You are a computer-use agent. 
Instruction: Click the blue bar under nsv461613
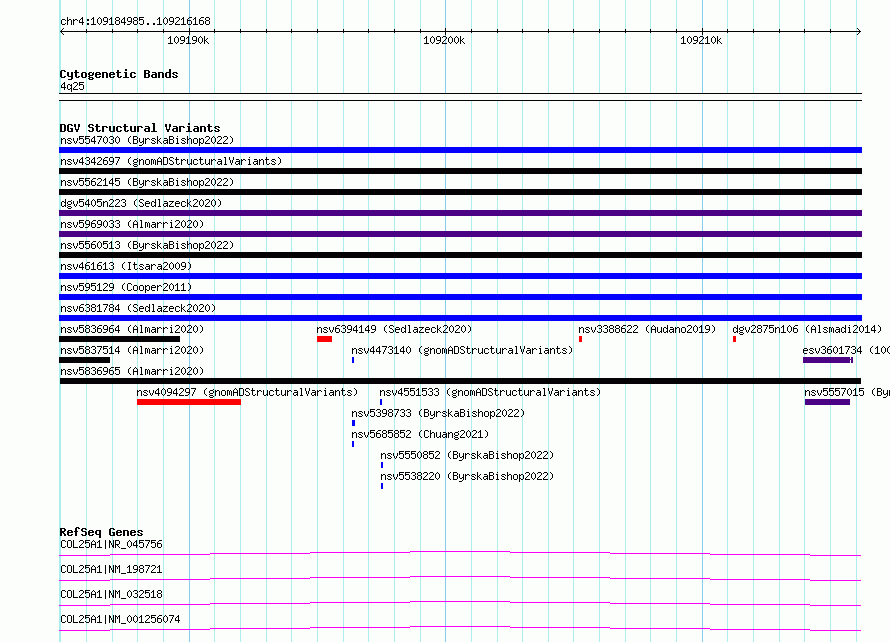pos(460,276)
